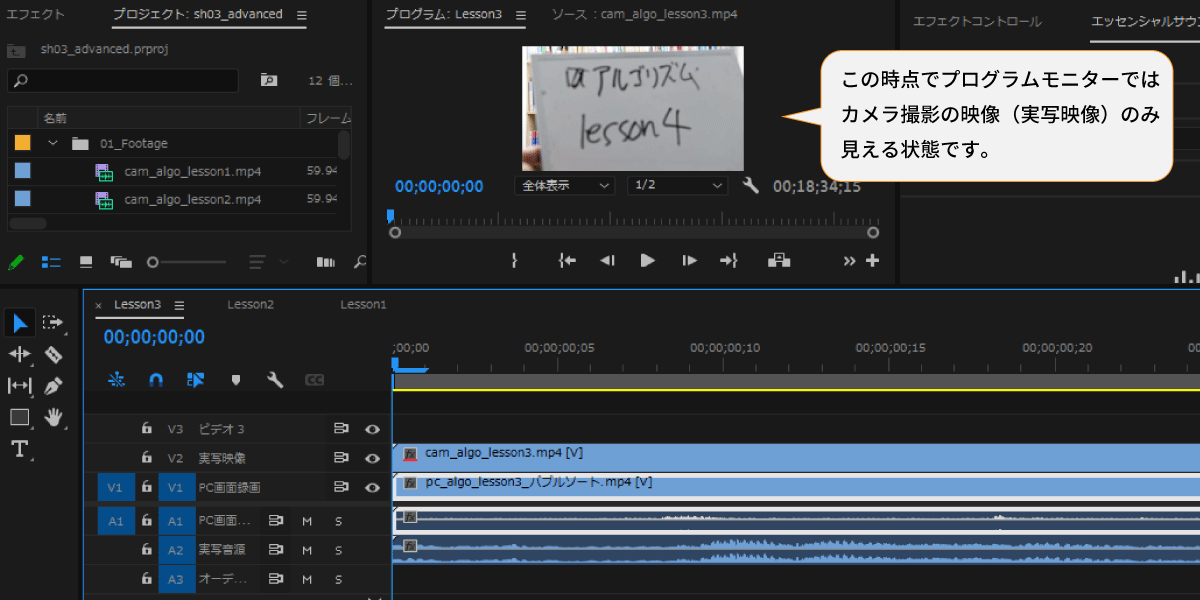Screen dimensions: 1200x600
Task: Toggle the closed captions CC button
Action: (314, 380)
